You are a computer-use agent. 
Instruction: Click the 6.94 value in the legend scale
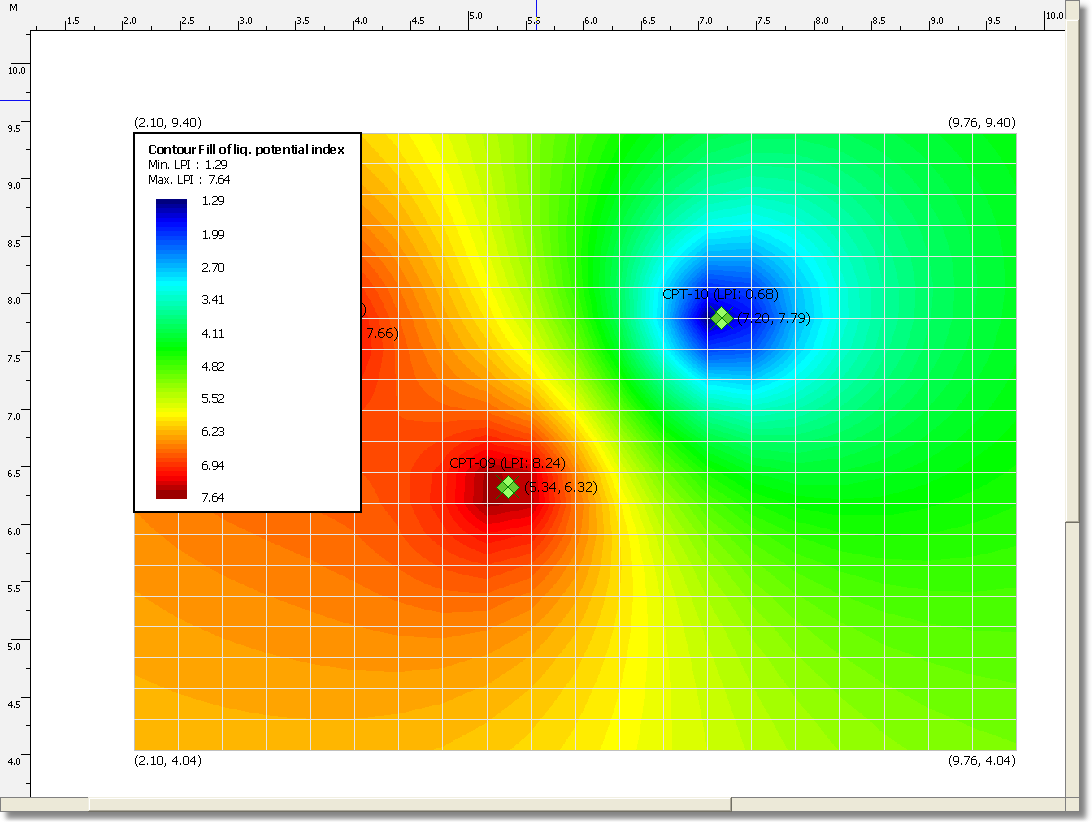coord(213,465)
